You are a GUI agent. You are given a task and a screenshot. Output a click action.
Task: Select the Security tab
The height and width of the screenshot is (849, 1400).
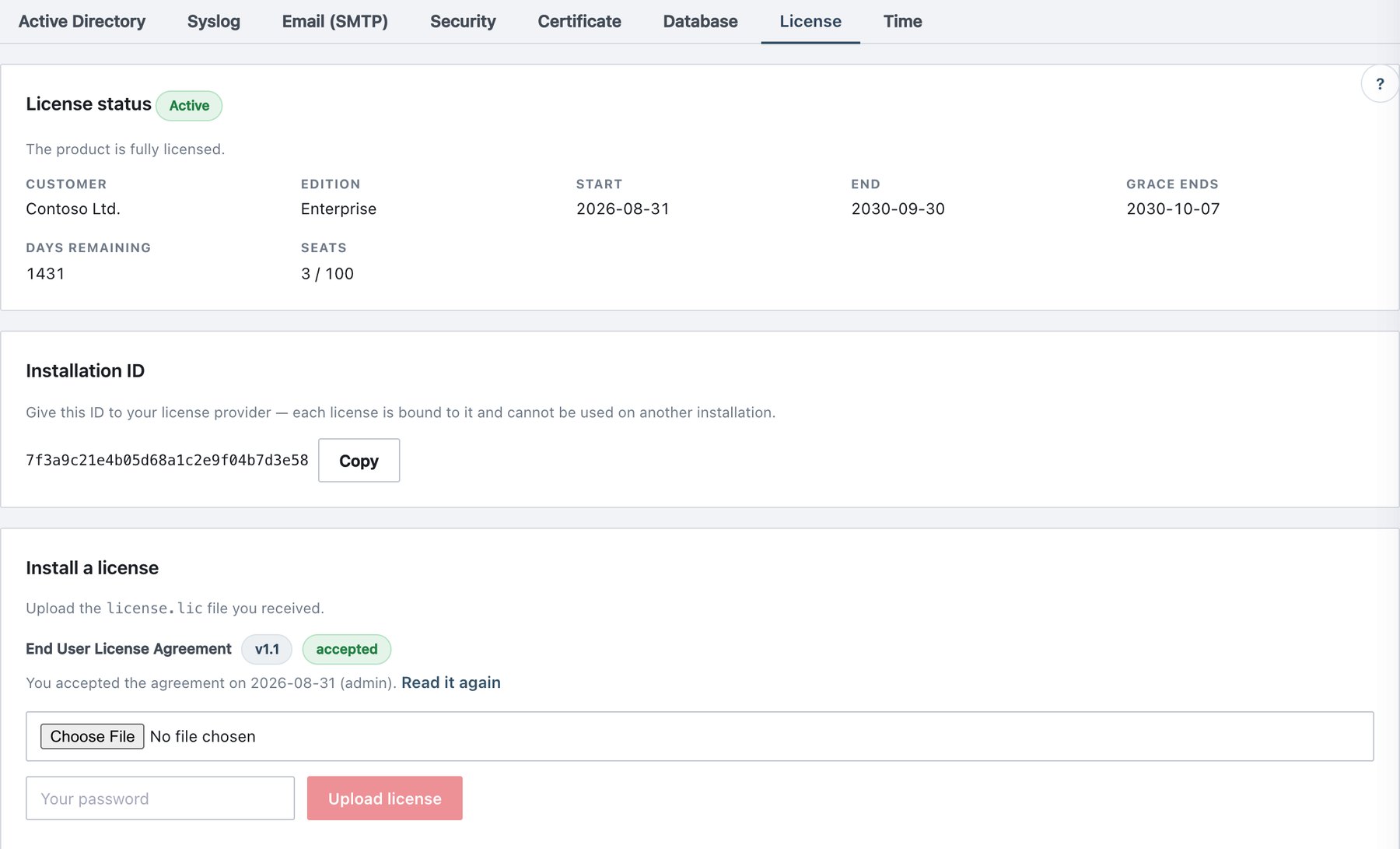point(463,22)
